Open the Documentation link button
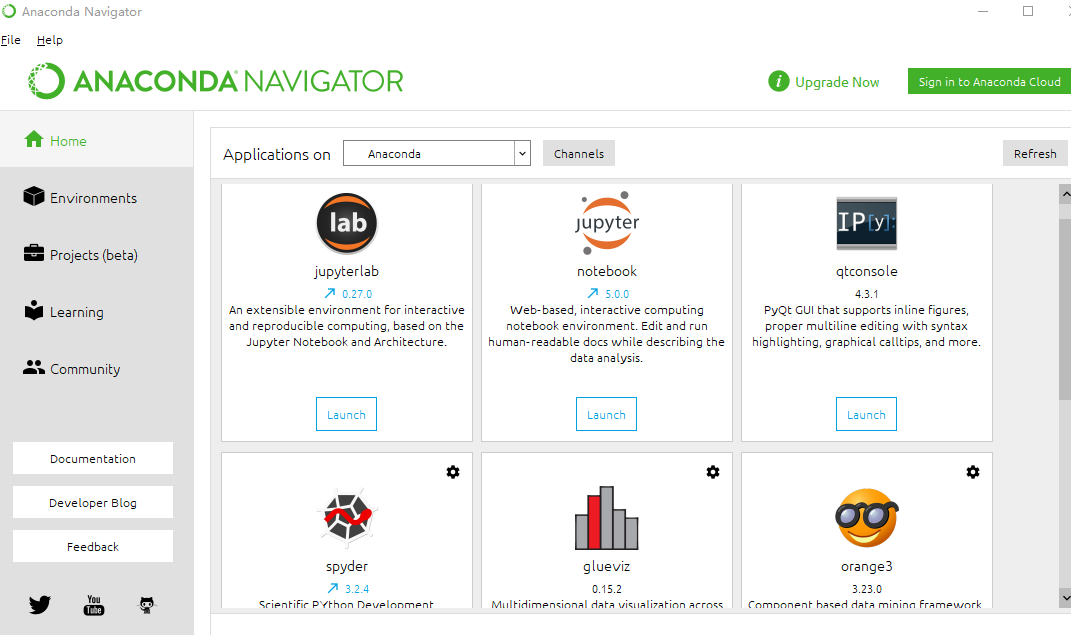The width and height of the screenshot is (1071, 635). [x=93, y=459]
